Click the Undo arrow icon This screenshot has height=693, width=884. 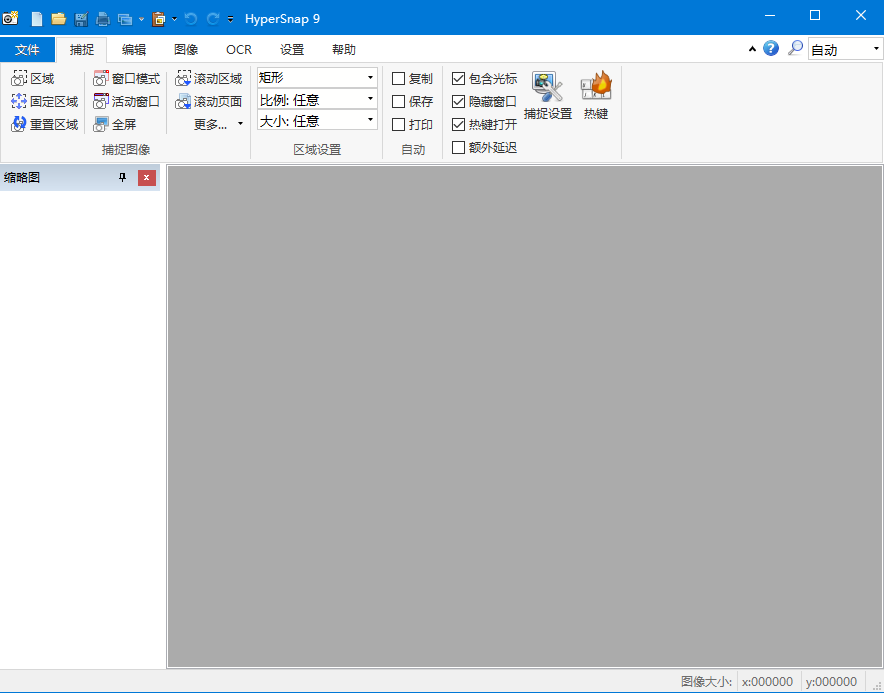pyautogui.click(x=191, y=19)
